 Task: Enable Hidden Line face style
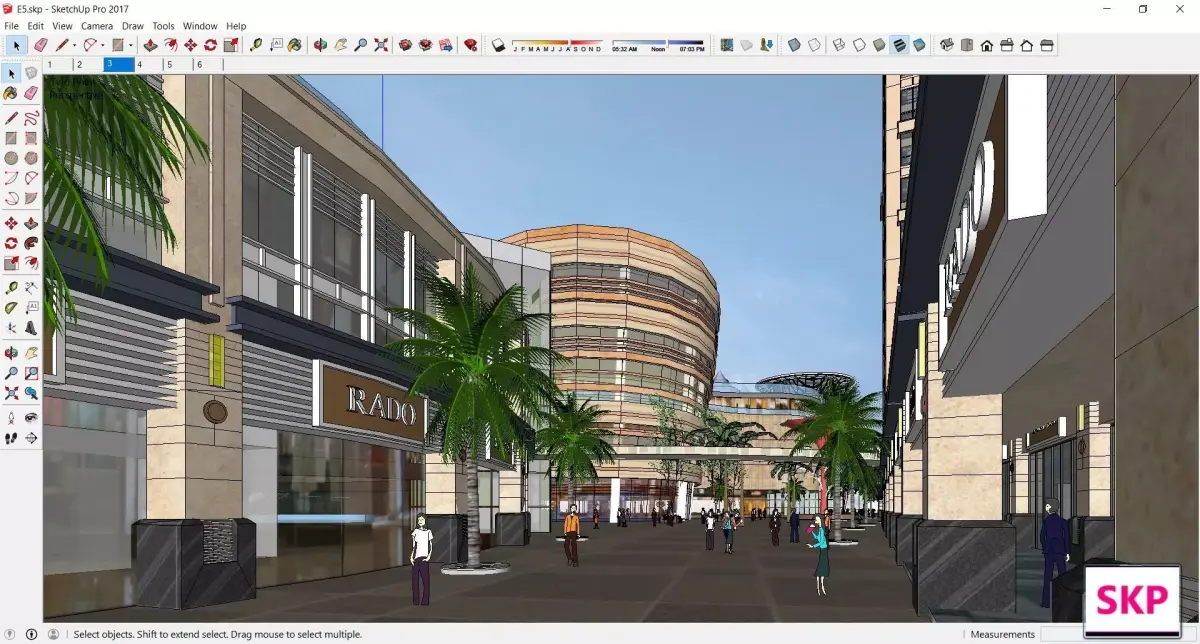pos(858,45)
